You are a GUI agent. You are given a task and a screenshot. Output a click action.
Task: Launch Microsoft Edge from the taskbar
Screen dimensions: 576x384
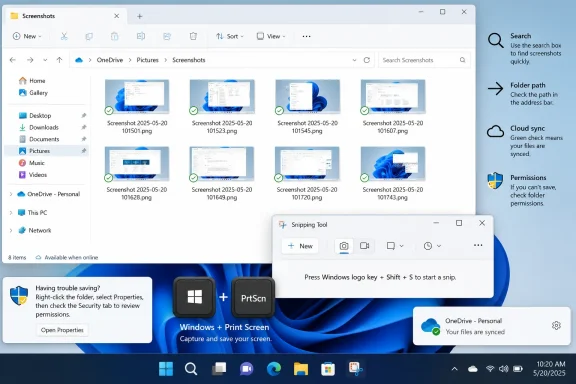(274, 369)
